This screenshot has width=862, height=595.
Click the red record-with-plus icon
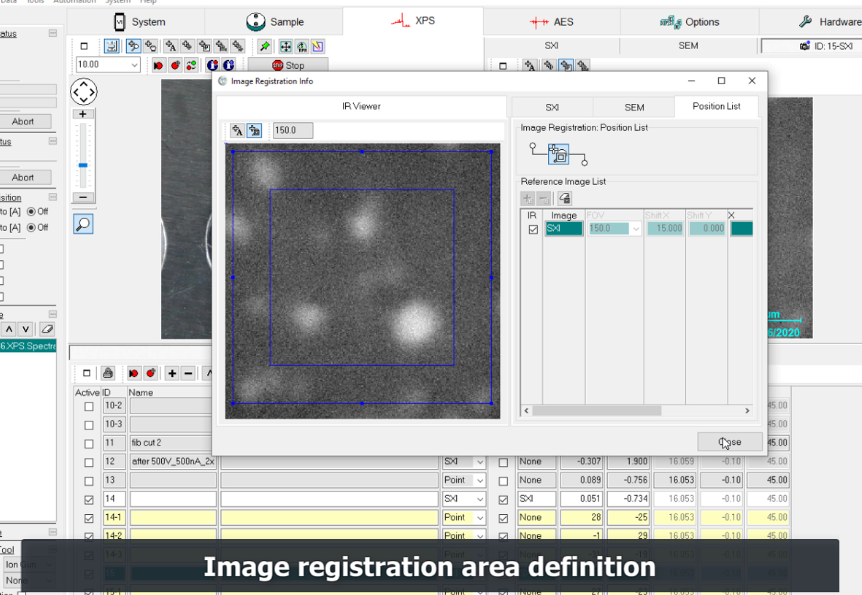[x=175, y=65]
